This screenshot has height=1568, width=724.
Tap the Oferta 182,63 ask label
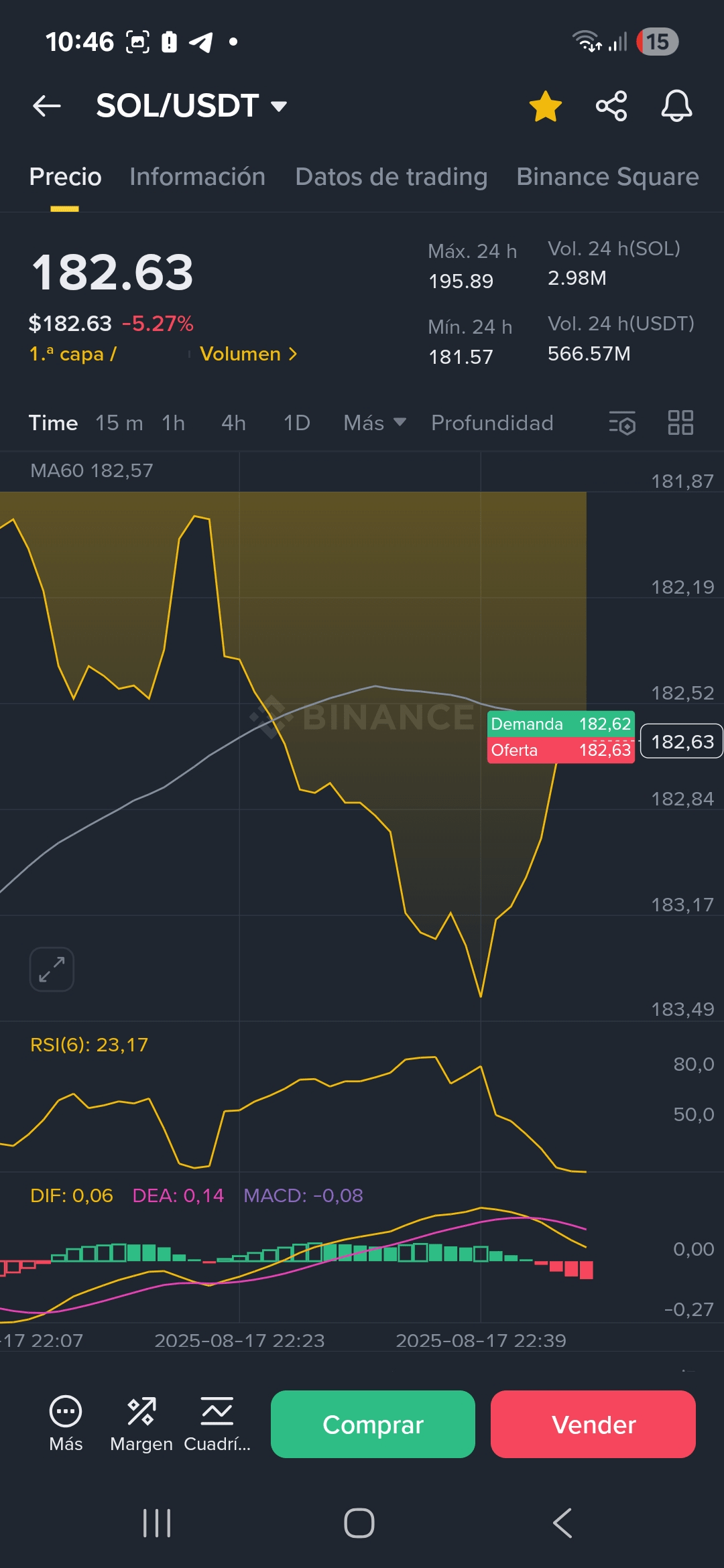[x=560, y=750]
